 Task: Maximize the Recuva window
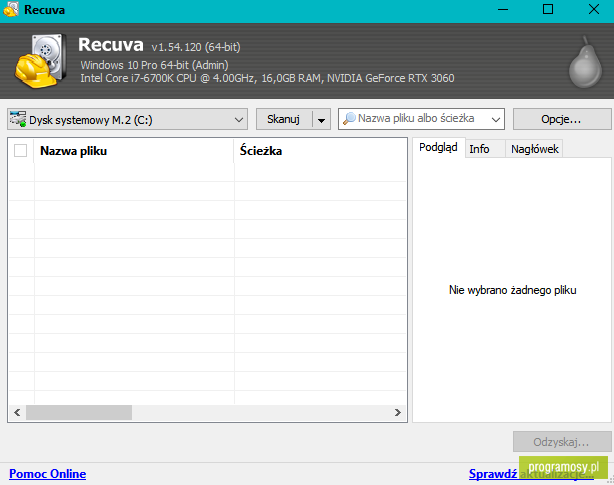548,9
